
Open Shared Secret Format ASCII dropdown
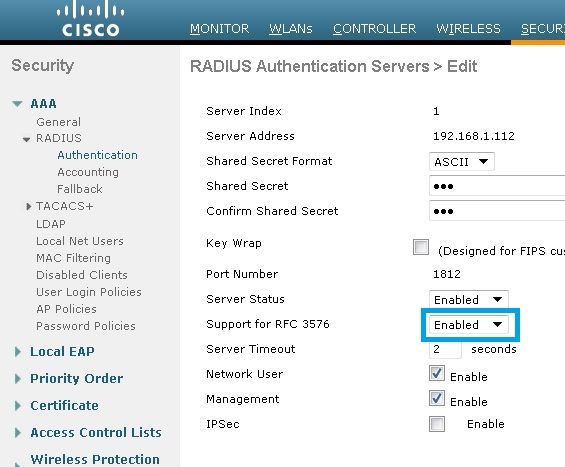pyautogui.click(x=462, y=162)
